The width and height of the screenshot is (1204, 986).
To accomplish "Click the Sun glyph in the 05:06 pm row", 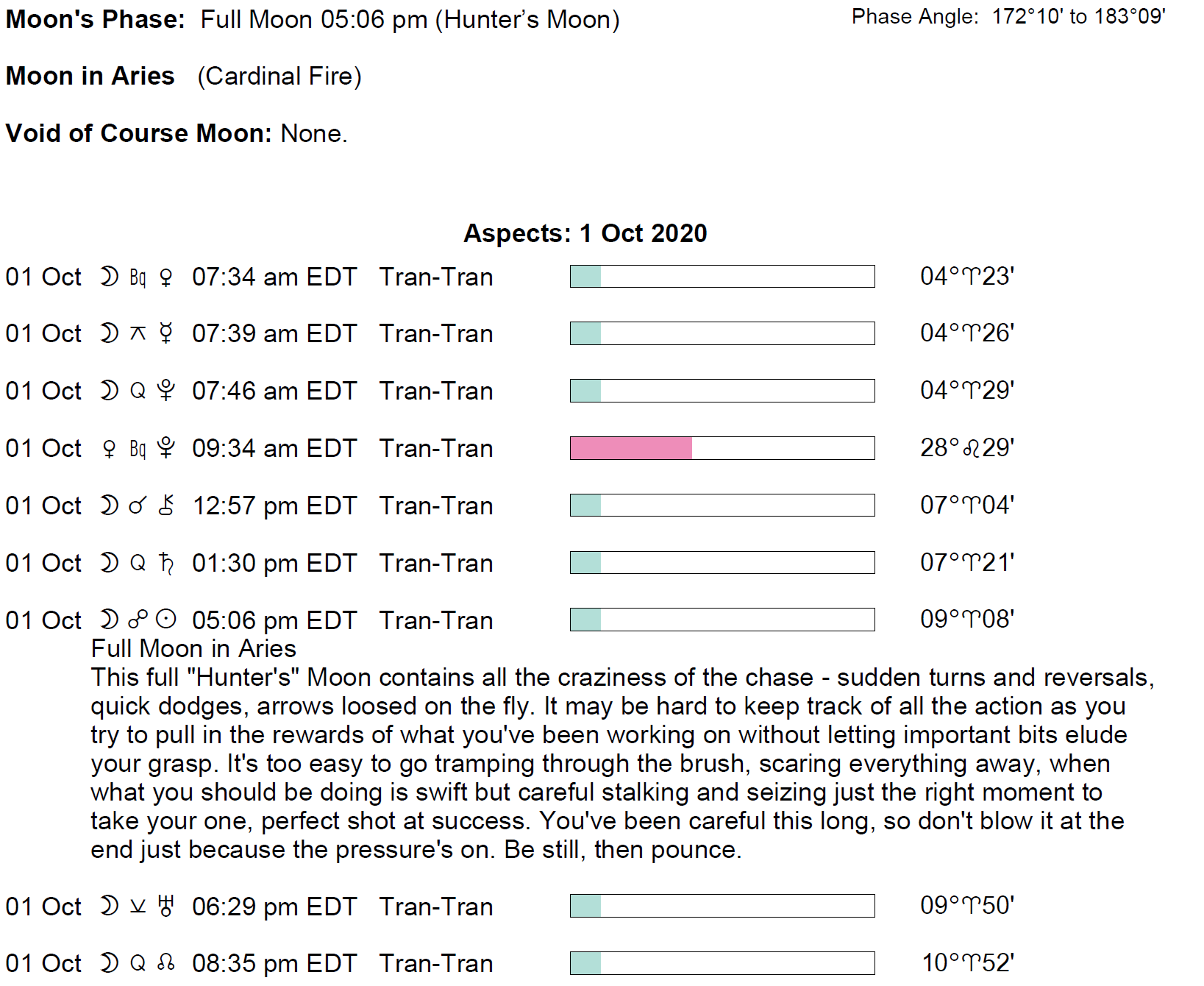I will pos(167,620).
